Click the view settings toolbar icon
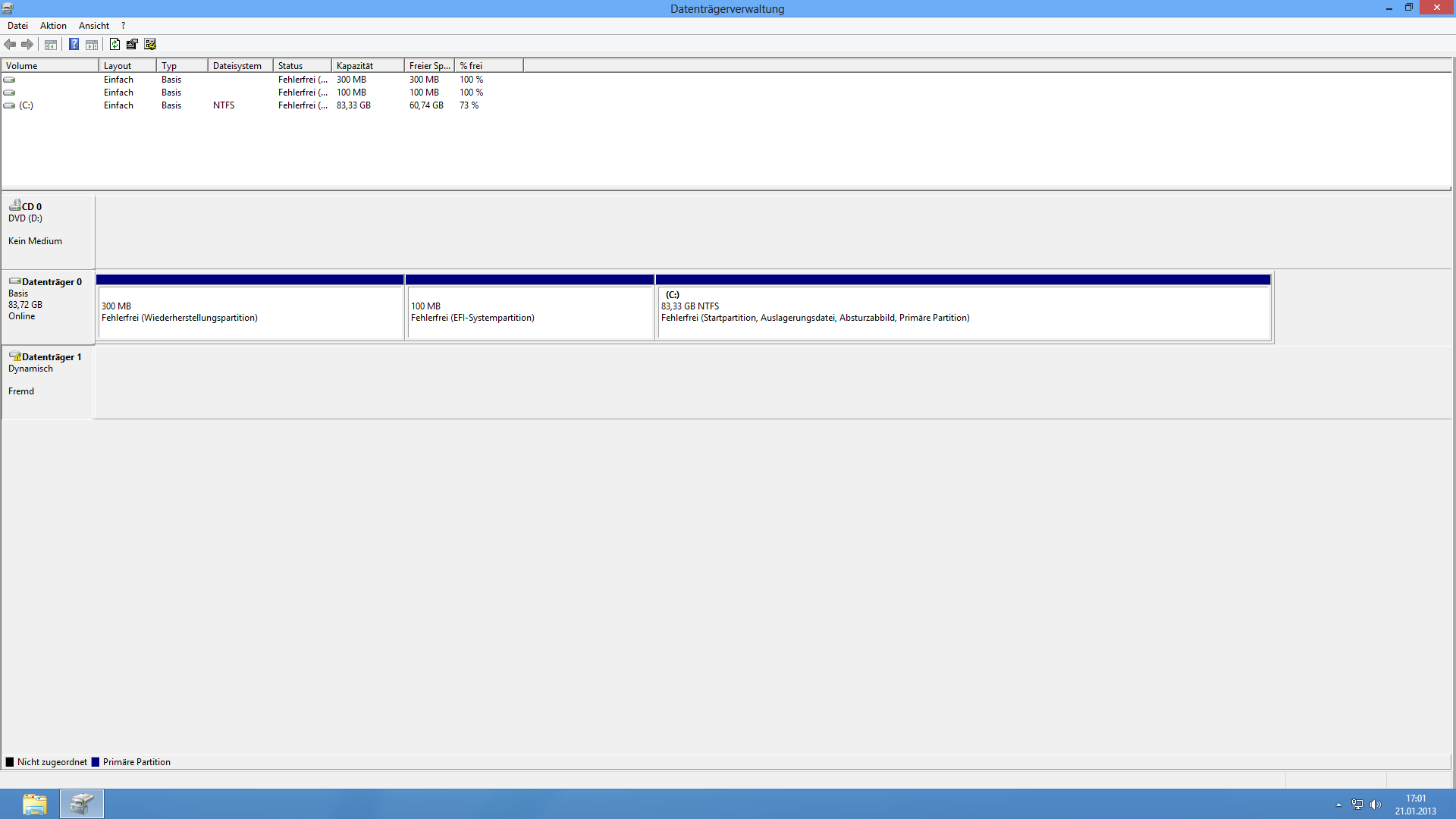Image resolution: width=1456 pixels, height=819 pixels. 150,45
